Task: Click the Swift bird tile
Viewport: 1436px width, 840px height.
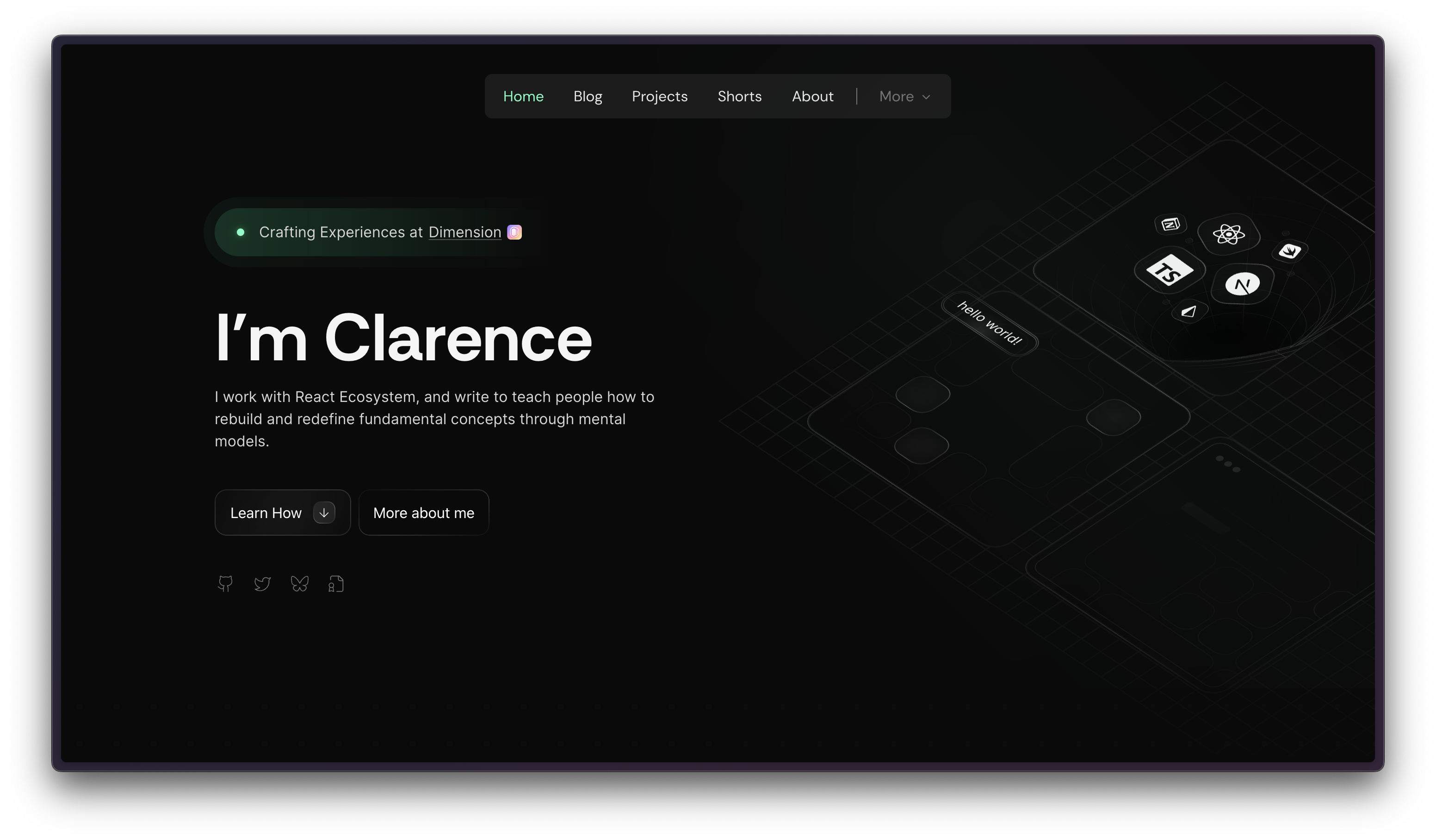Action: pyautogui.click(x=1289, y=251)
